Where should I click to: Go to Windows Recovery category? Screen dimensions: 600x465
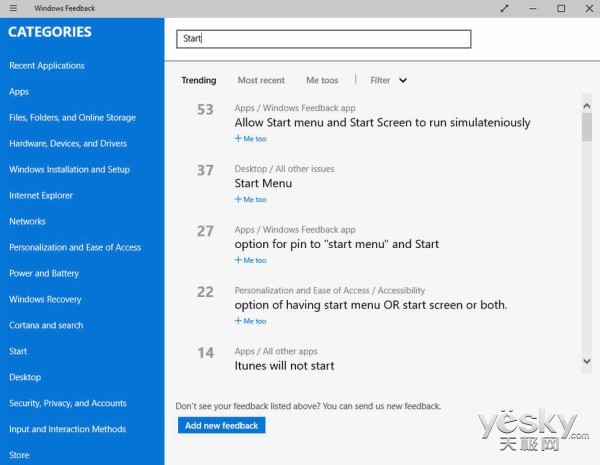(x=45, y=299)
